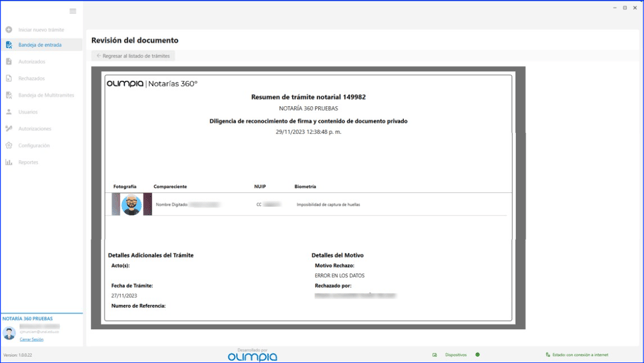
Task: Click the compareciente photo thumbnail
Action: pos(131,204)
